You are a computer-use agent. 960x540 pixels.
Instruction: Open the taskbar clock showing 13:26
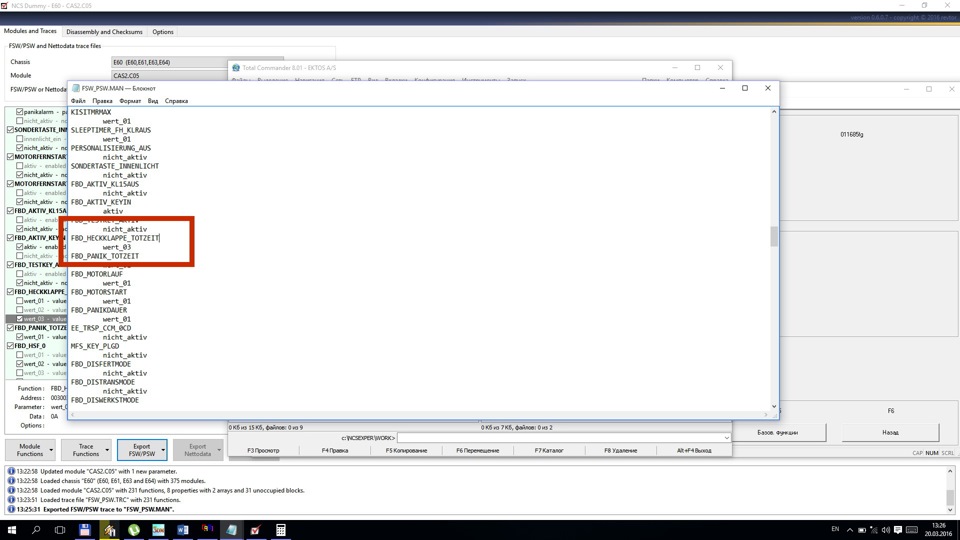click(x=938, y=530)
